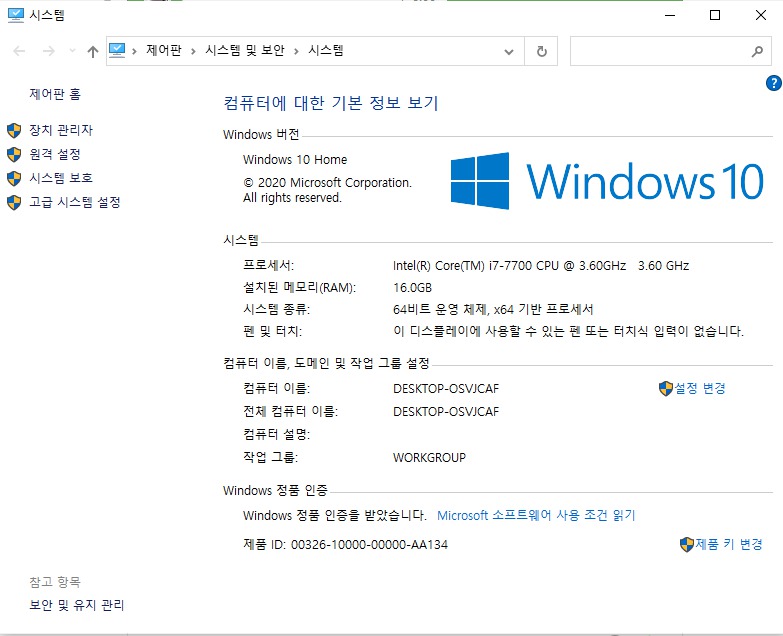Open 장치 관리자 (Device Manager)

[x=61, y=130]
